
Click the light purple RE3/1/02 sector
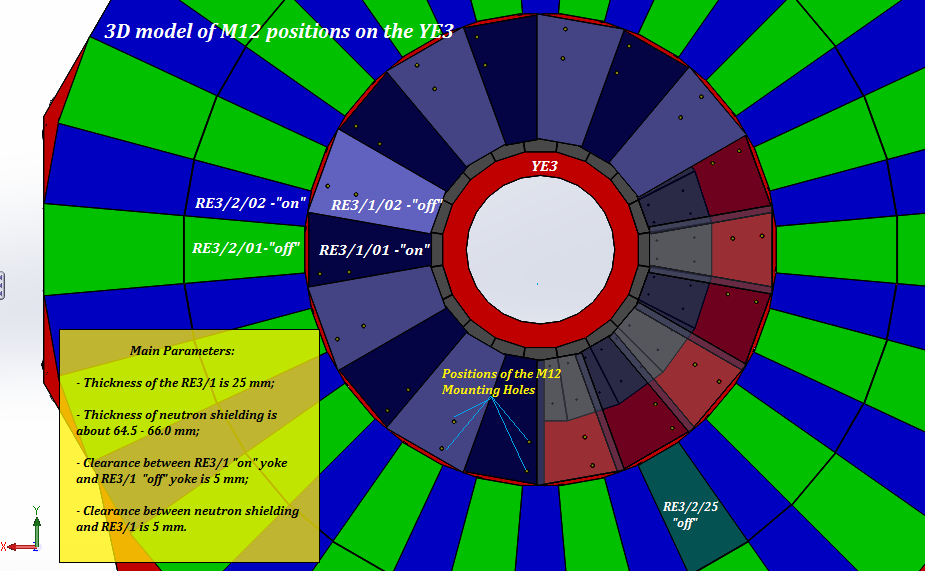click(370, 168)
